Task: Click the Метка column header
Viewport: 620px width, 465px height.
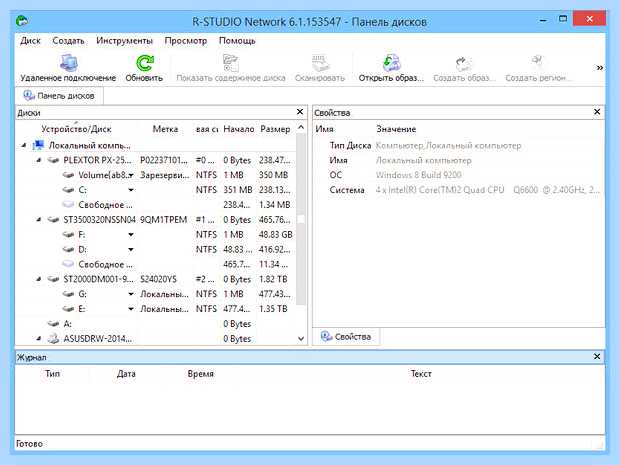Action: 165,129
